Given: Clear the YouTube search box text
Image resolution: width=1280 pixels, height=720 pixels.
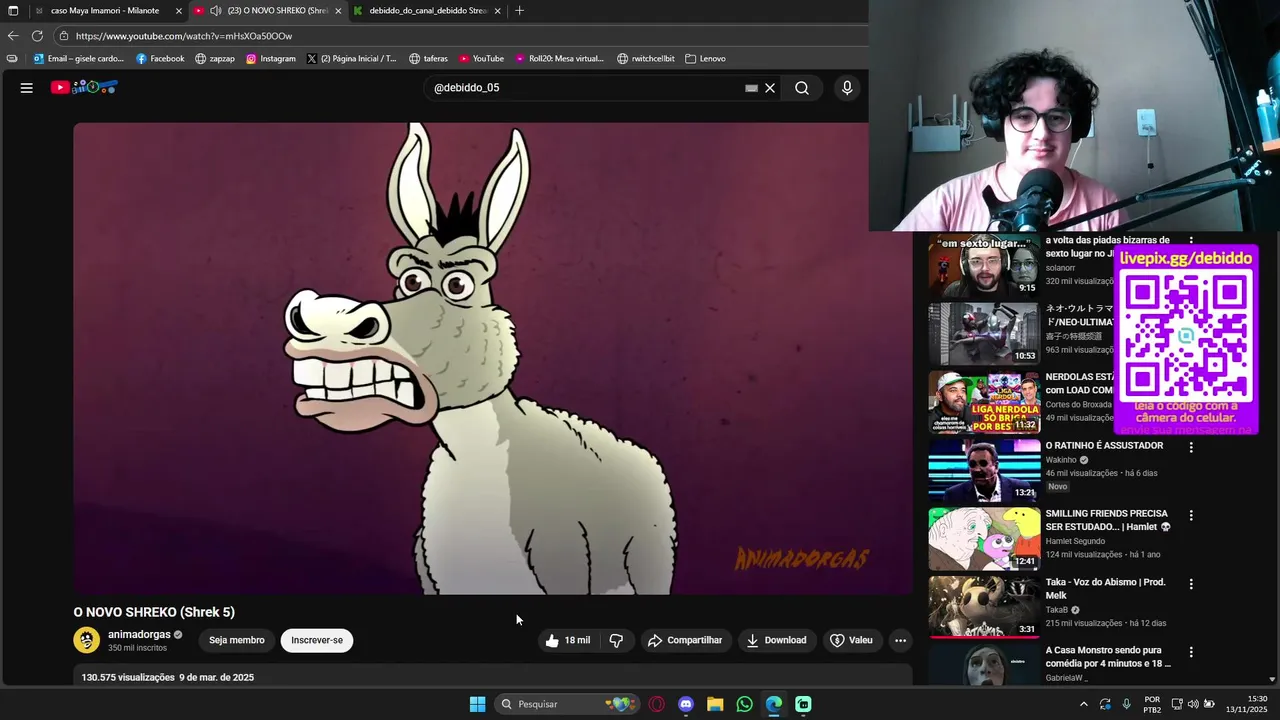Looking at the screenshot, I should pyautogui.click(x=770, y=88).
